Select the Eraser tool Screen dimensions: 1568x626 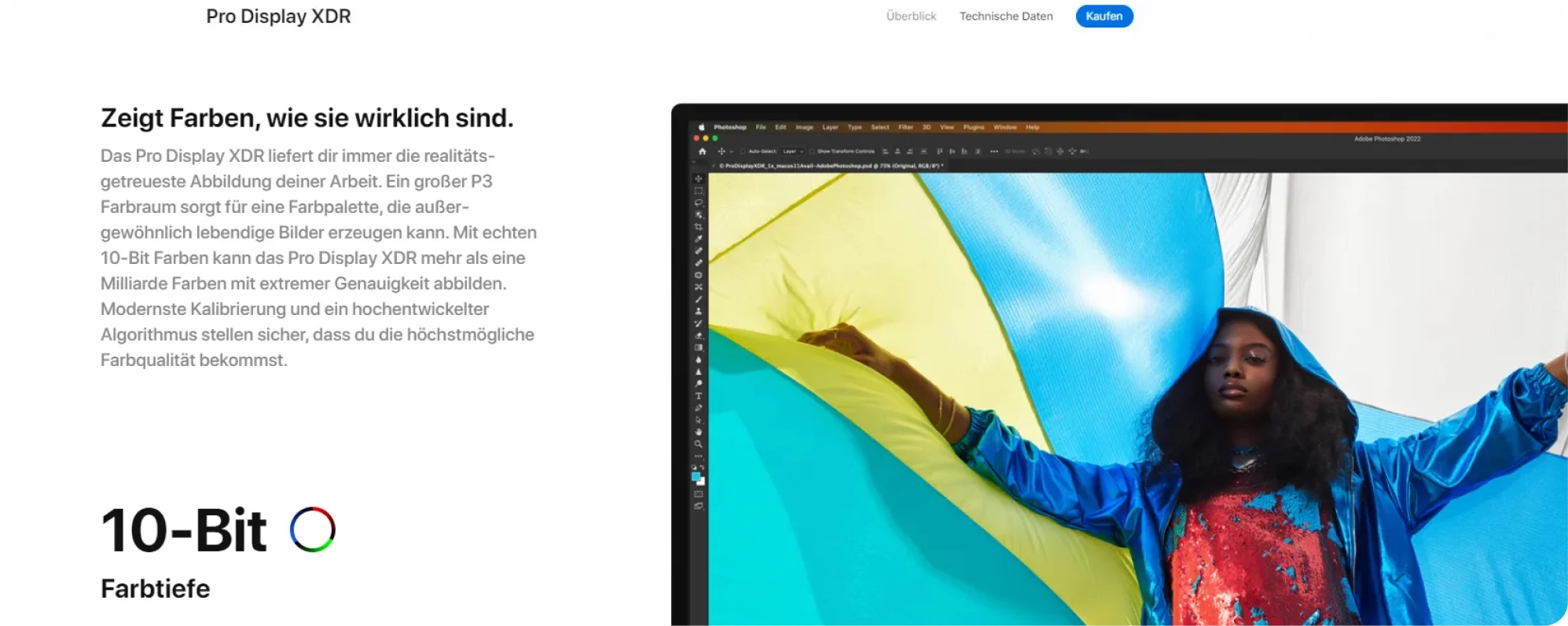pyautogui.click(x=698, y=335)
